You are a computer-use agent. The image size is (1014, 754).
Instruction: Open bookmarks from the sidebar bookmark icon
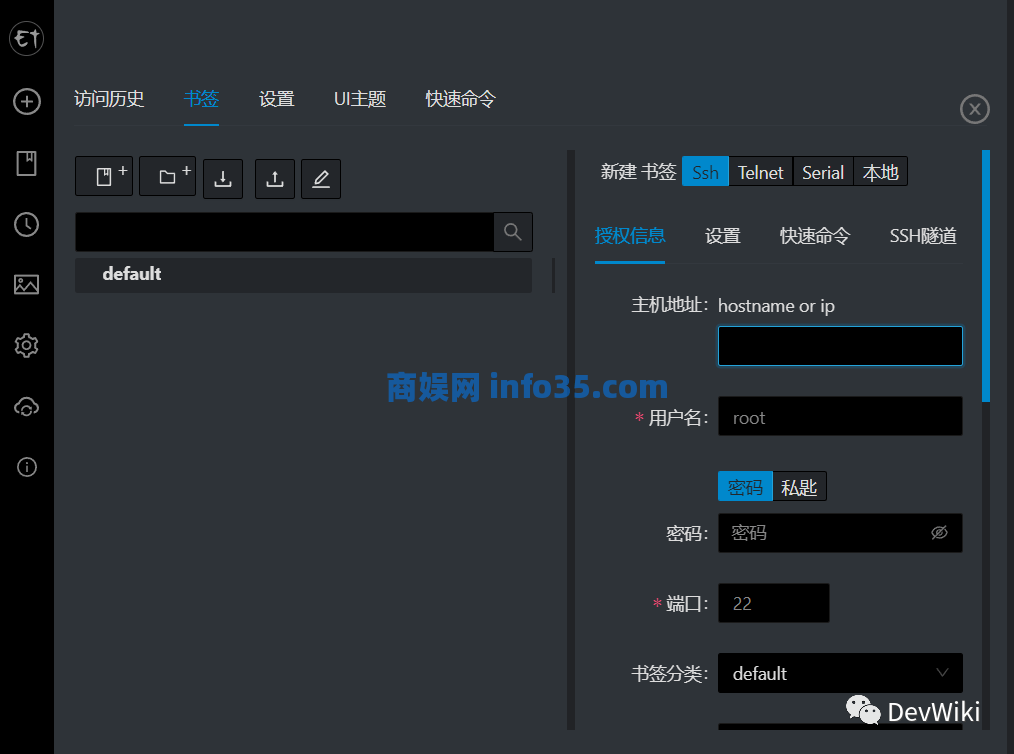27,163
